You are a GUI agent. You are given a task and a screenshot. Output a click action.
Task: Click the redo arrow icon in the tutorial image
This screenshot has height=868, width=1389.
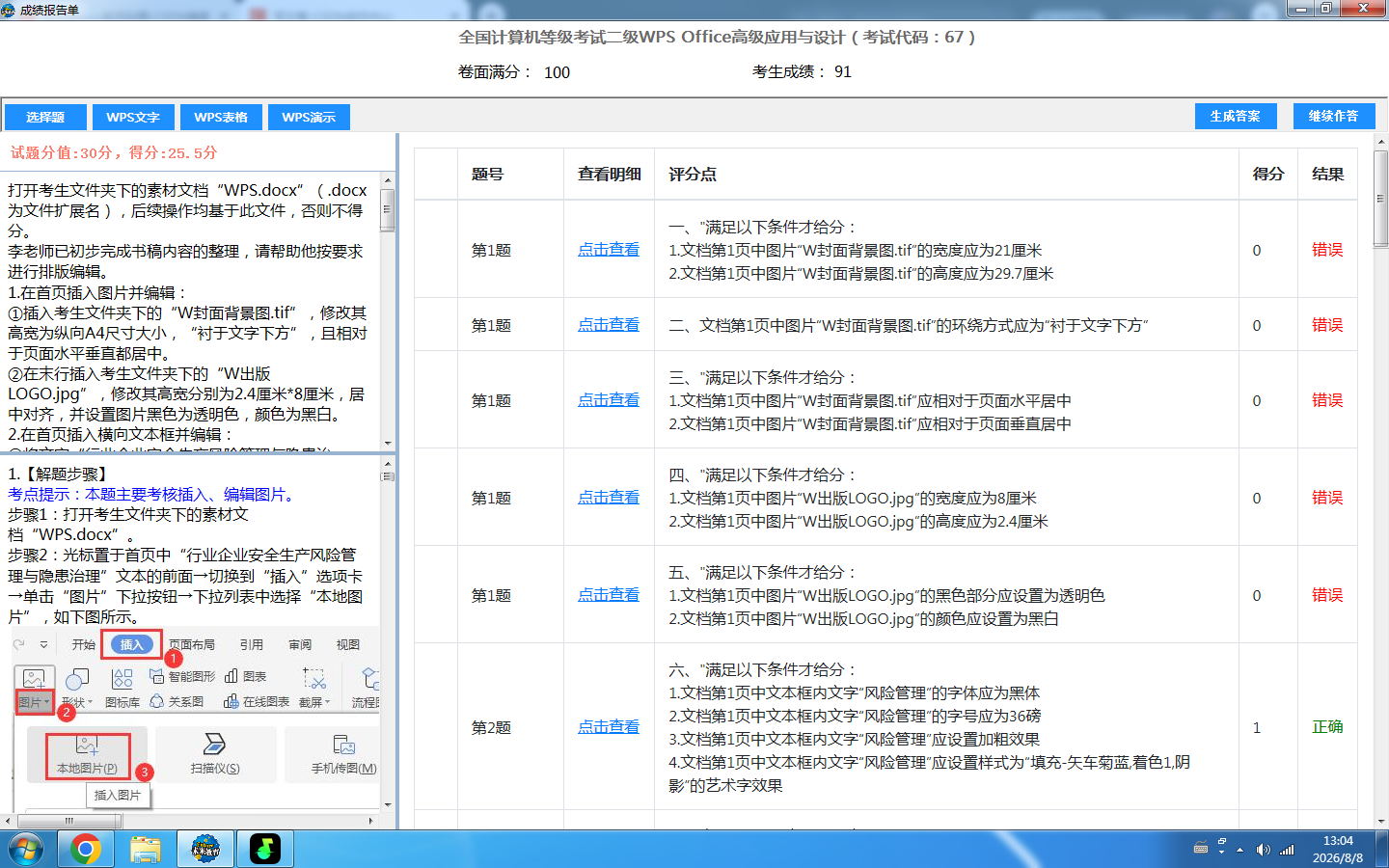click(x=19, y=644)
